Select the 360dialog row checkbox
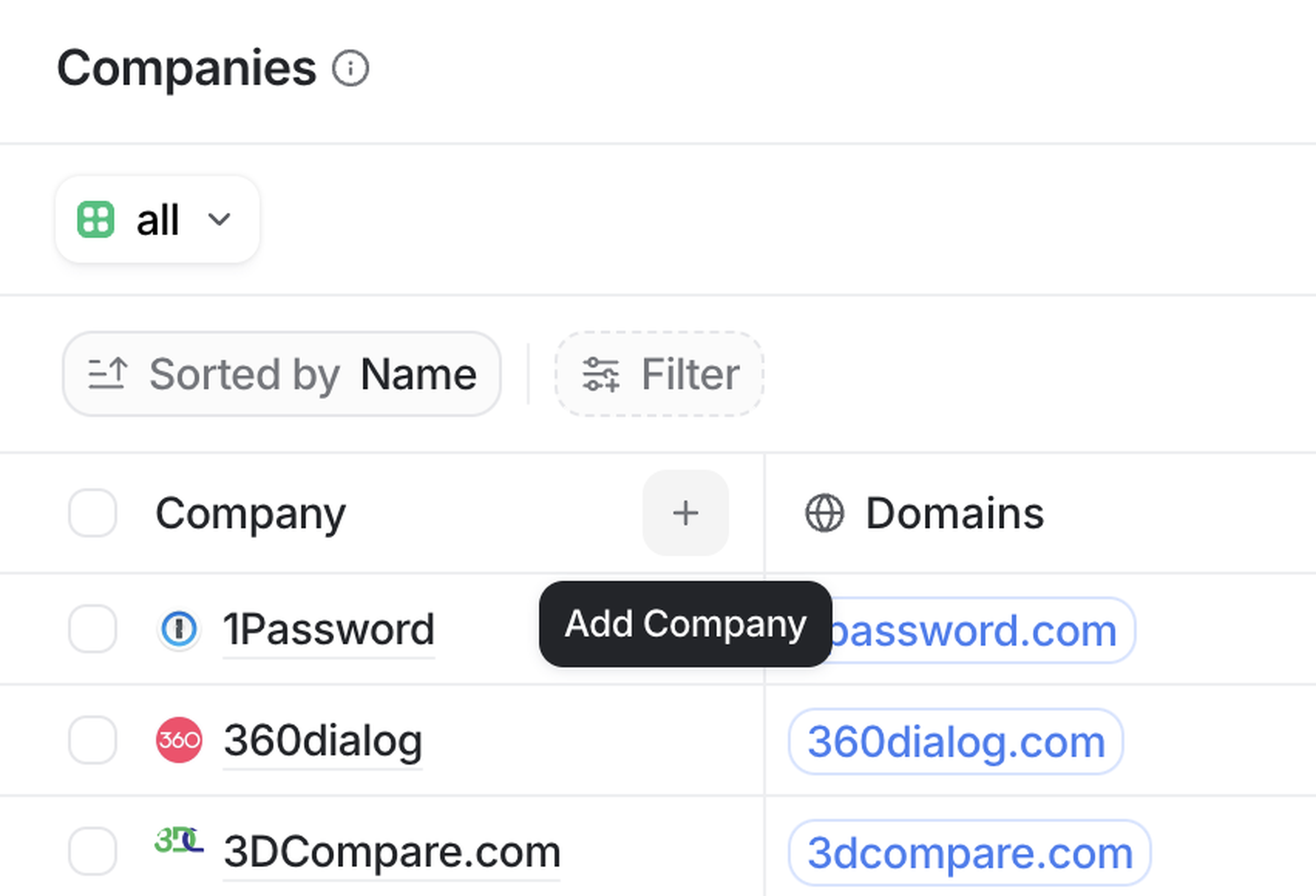This screenshot has width=1316, height=896. coord(93,740)
